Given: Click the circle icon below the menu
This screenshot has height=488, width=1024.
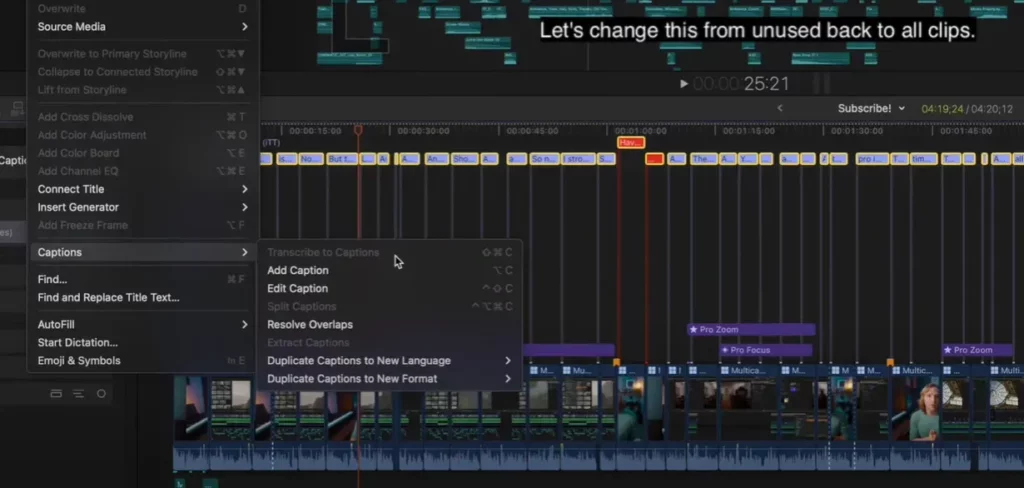Looking at the screenshot, I should [x=101, y=394].
